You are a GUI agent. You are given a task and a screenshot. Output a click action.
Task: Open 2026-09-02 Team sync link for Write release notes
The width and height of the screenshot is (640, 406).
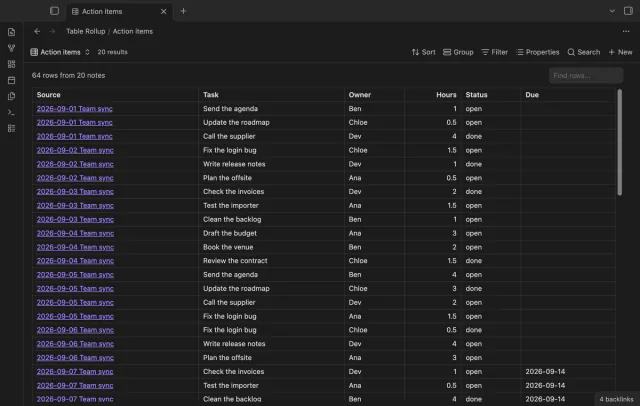pos(75,164)
